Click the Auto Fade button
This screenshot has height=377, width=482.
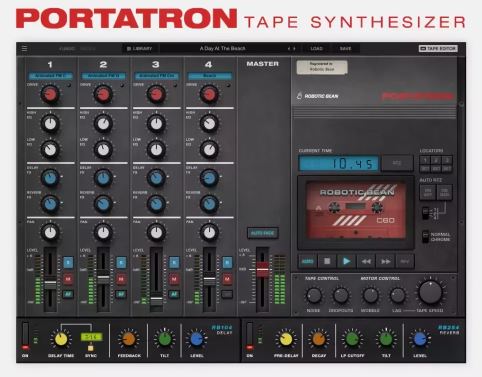click(x=263, y=233)
